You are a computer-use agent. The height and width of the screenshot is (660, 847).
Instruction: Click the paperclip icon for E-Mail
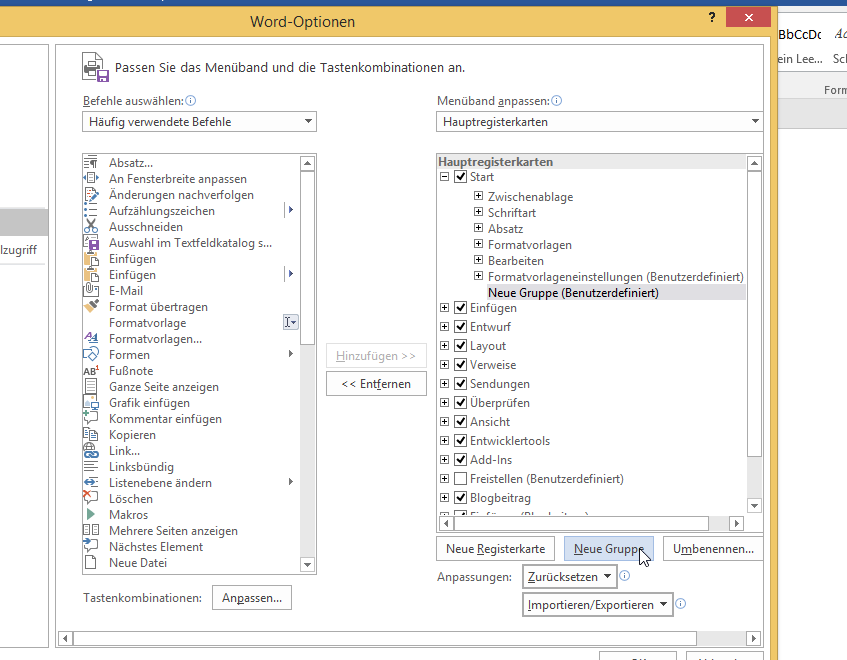pos(91,291)
